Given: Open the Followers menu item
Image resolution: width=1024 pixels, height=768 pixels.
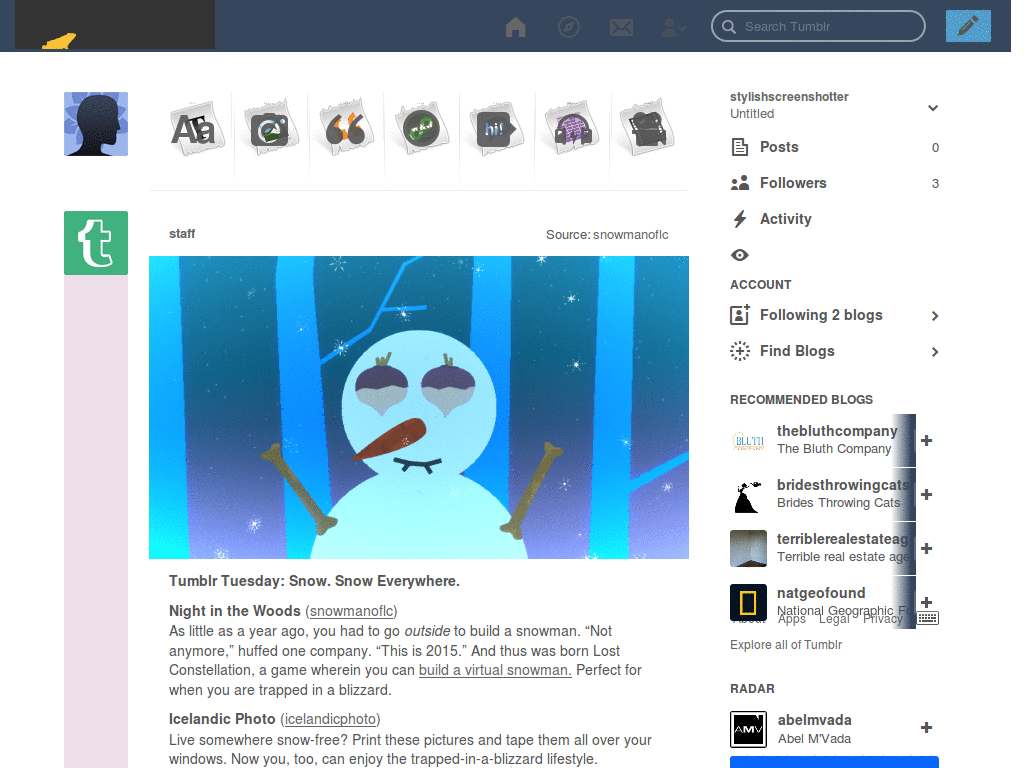Looking at the screenshot, I should pos(835,183).
